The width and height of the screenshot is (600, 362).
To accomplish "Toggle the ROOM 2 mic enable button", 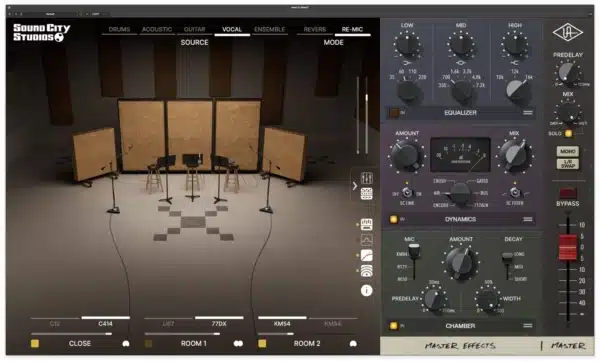I will click(262, 344).
